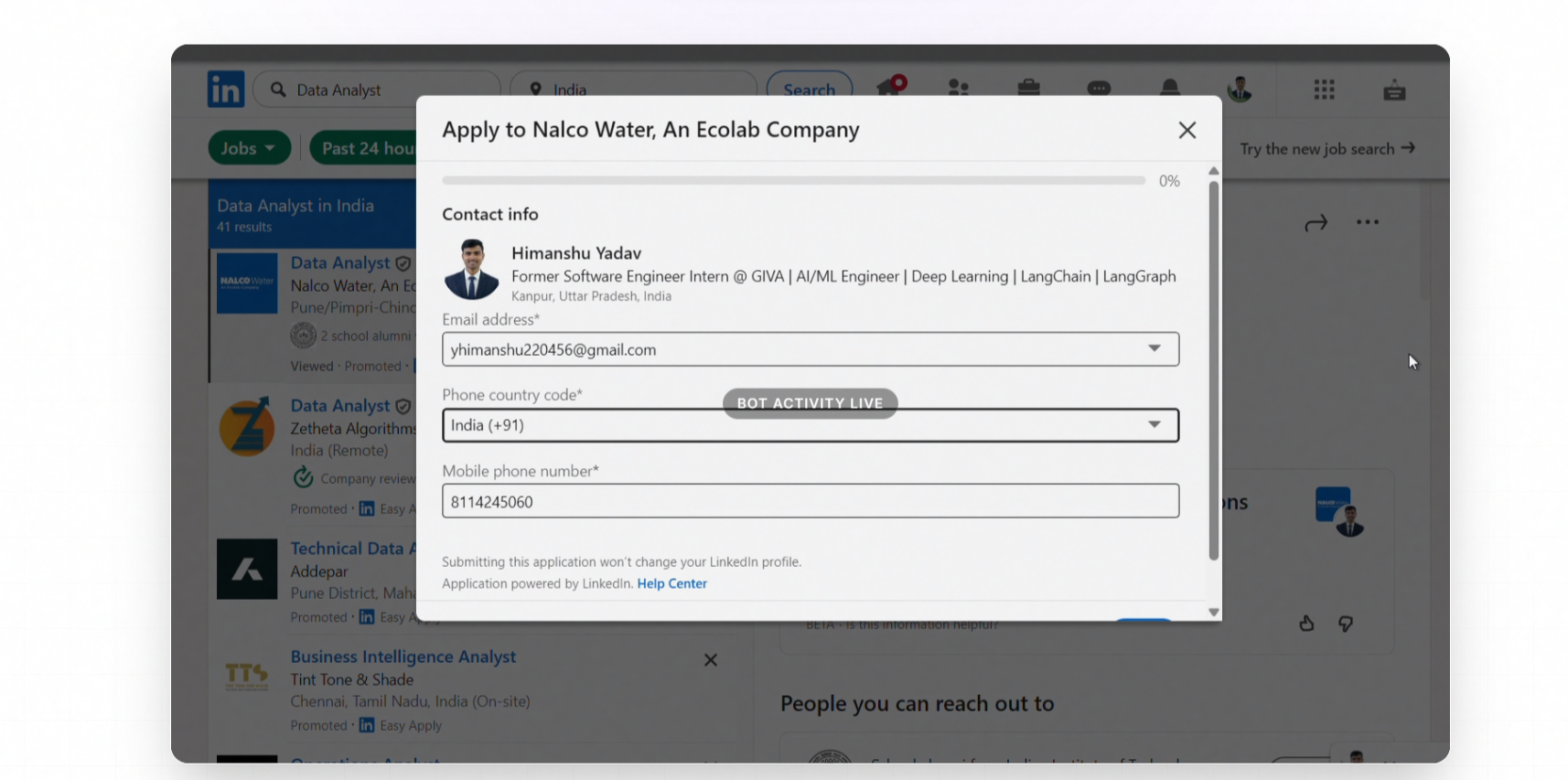This screenshot has height=780, width=1568.
Task: Open the Help Center link
Action: (672, 583)
